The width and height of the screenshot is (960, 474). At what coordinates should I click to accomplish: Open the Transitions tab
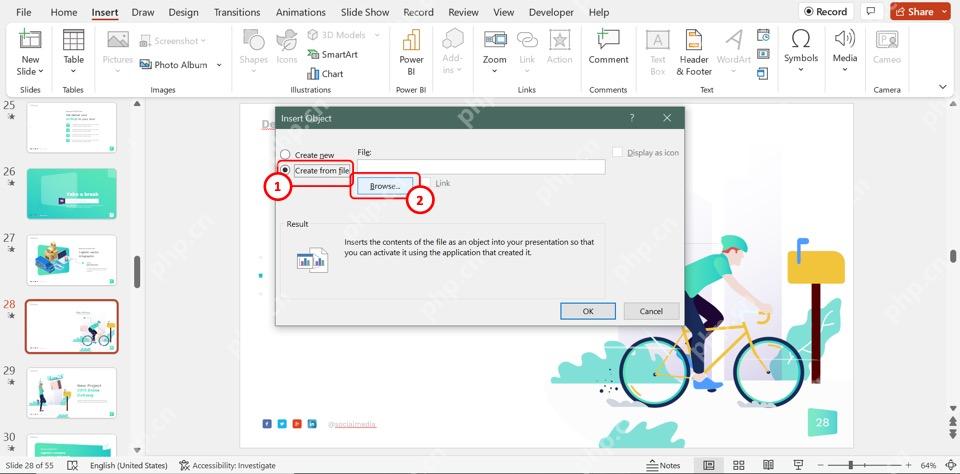point(237,12)
